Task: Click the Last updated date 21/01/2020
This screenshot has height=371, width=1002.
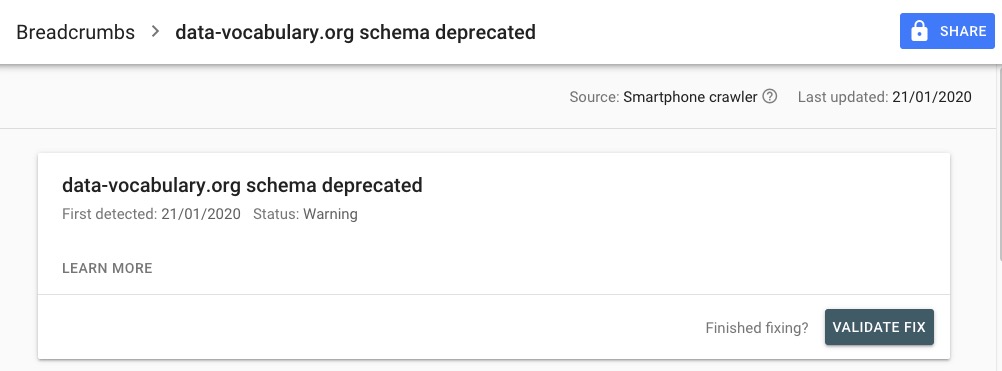Action: [x=932, y=97]
